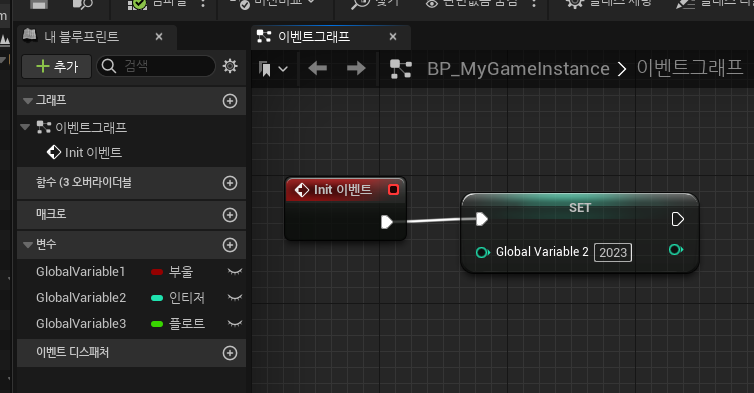Open the 부울 type dropdown for GlobalVariable1
The image size is (754, 393).
coord(181,272)
